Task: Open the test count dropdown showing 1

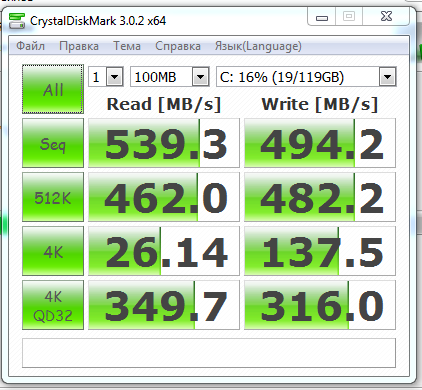Action: (106, 77)
